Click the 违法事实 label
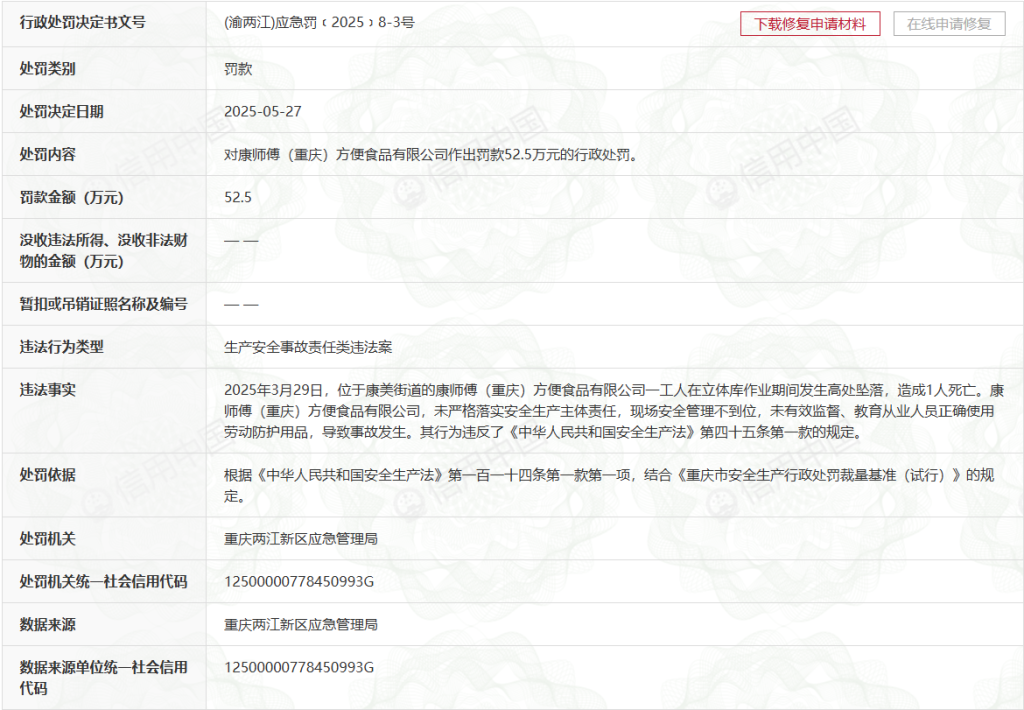This screenshot has height=710, width=1024. (x=48, y=390)
